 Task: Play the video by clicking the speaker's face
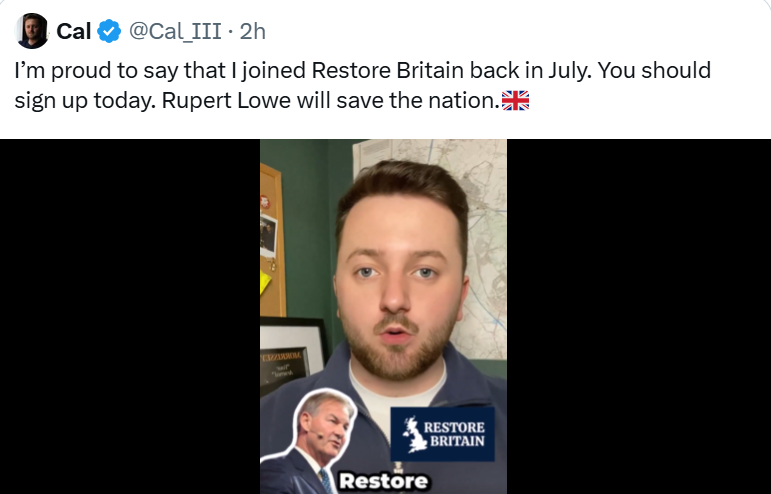click(398, 290)
